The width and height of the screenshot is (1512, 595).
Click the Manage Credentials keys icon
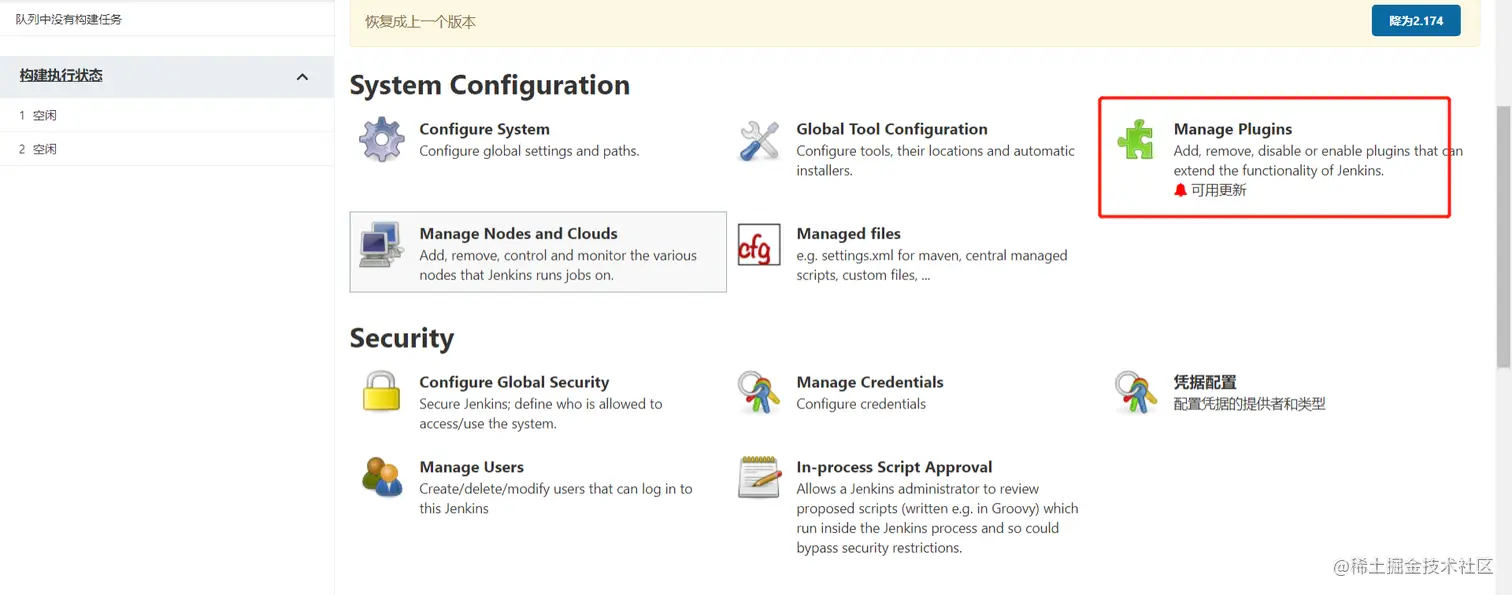coord(759,392)
